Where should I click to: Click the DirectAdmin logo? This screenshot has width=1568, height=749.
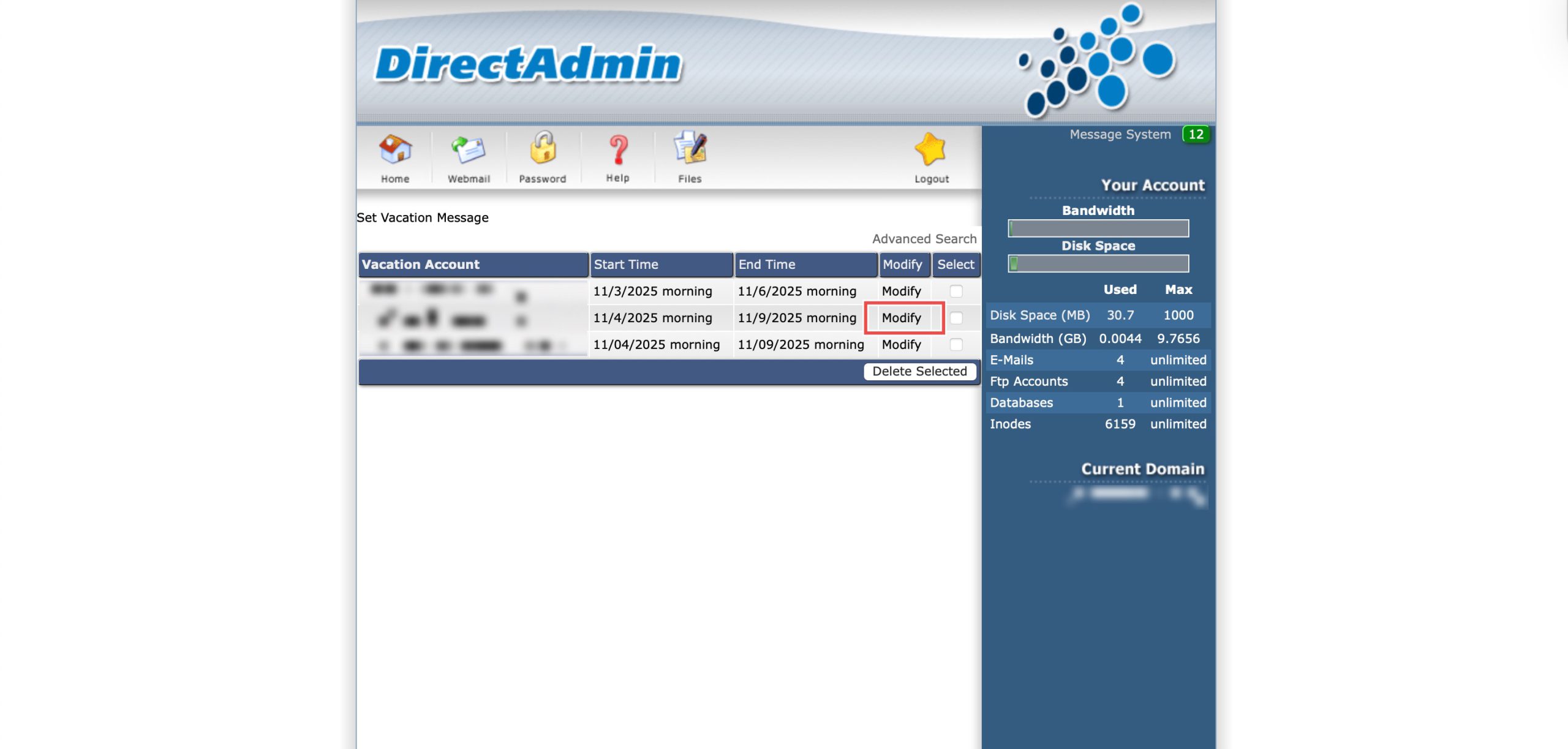click(528, 64)
